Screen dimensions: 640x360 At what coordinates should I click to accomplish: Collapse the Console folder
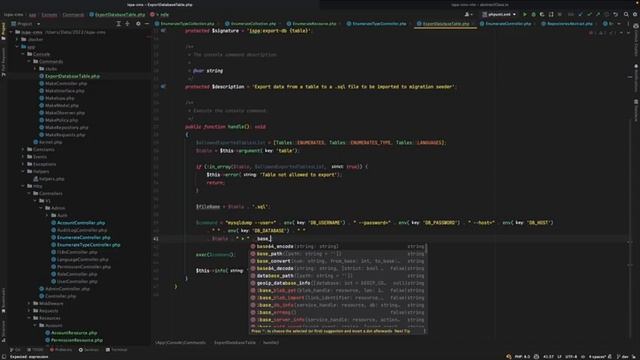click(x=23, y=54)
